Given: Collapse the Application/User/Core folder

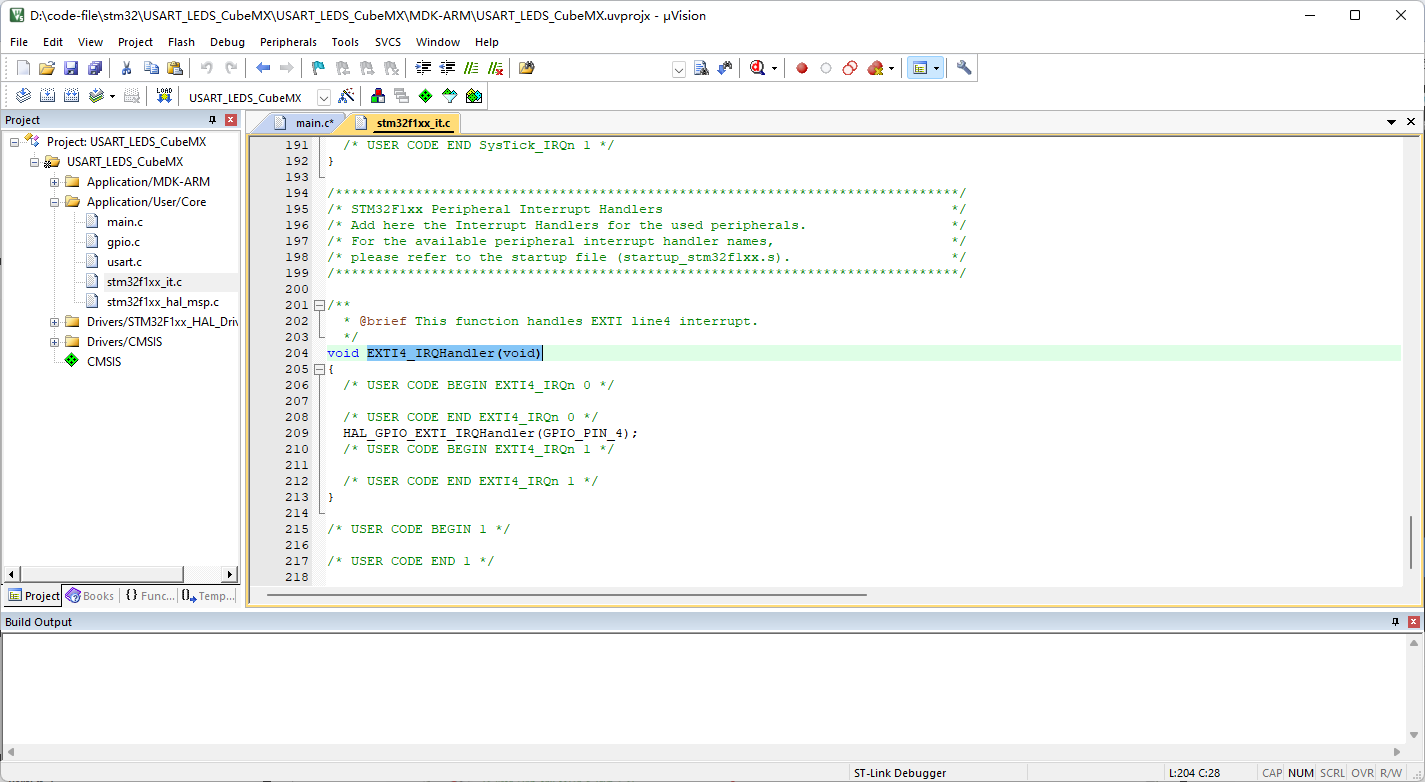Looking at the screenshot, I should pos(55,202).
